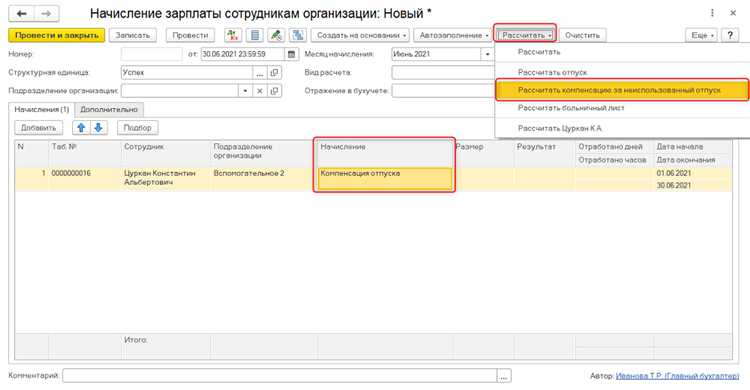750x390 pixels.
Task: Open the comment editor ellipsis button
Action: 504,376
